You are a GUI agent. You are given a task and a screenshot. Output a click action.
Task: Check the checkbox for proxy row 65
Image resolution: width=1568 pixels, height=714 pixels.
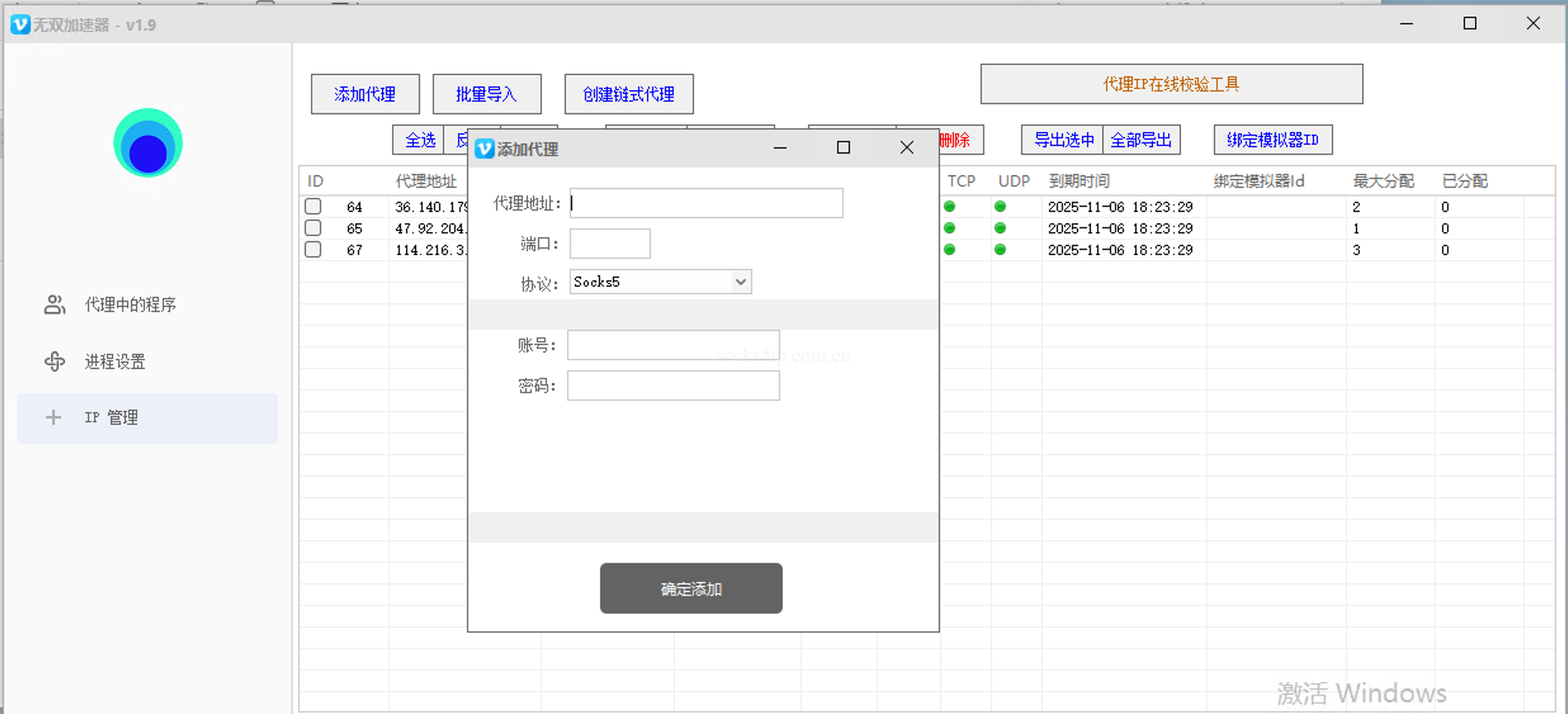[x=312, y=228]
